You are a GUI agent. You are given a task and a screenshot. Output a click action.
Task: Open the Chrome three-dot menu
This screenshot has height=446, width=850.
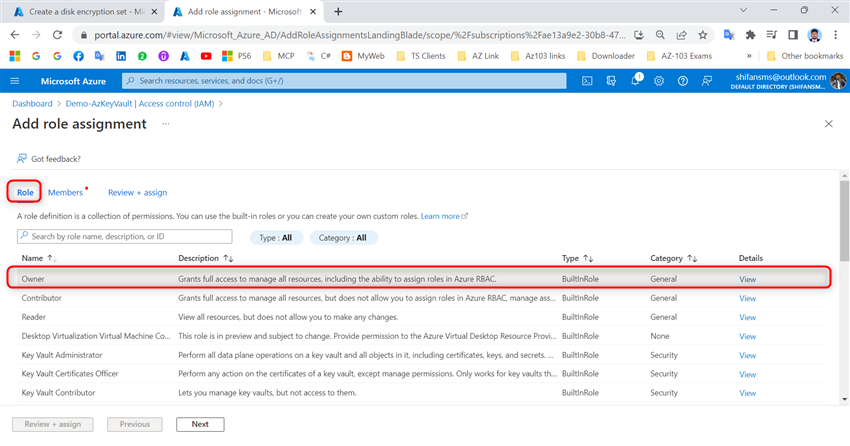[x=835, y=35]
